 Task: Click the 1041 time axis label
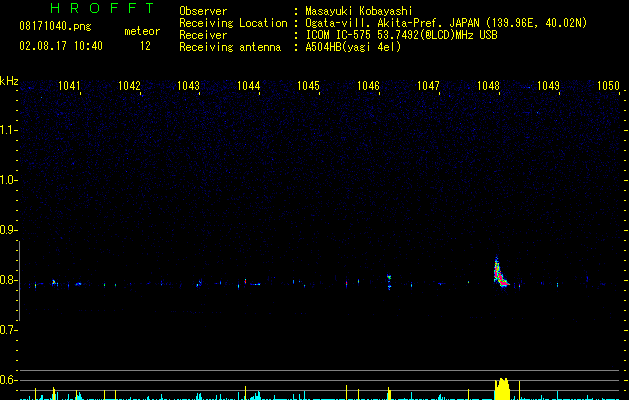pos(69,86)
